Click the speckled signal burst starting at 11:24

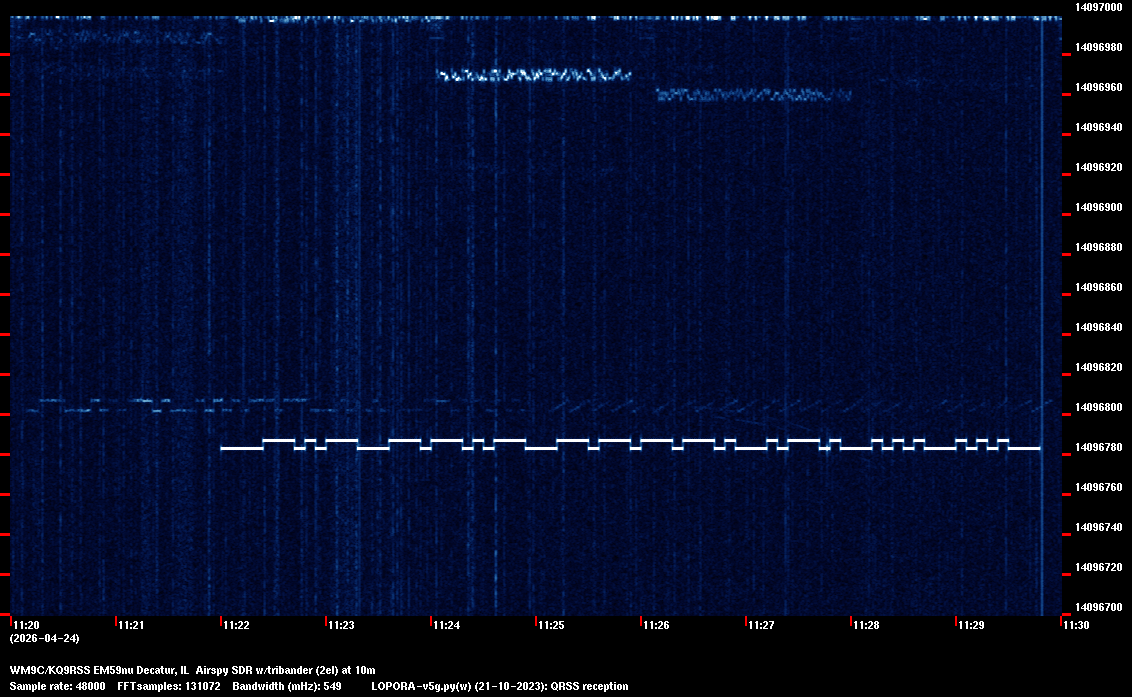click(x=533, y=74)
